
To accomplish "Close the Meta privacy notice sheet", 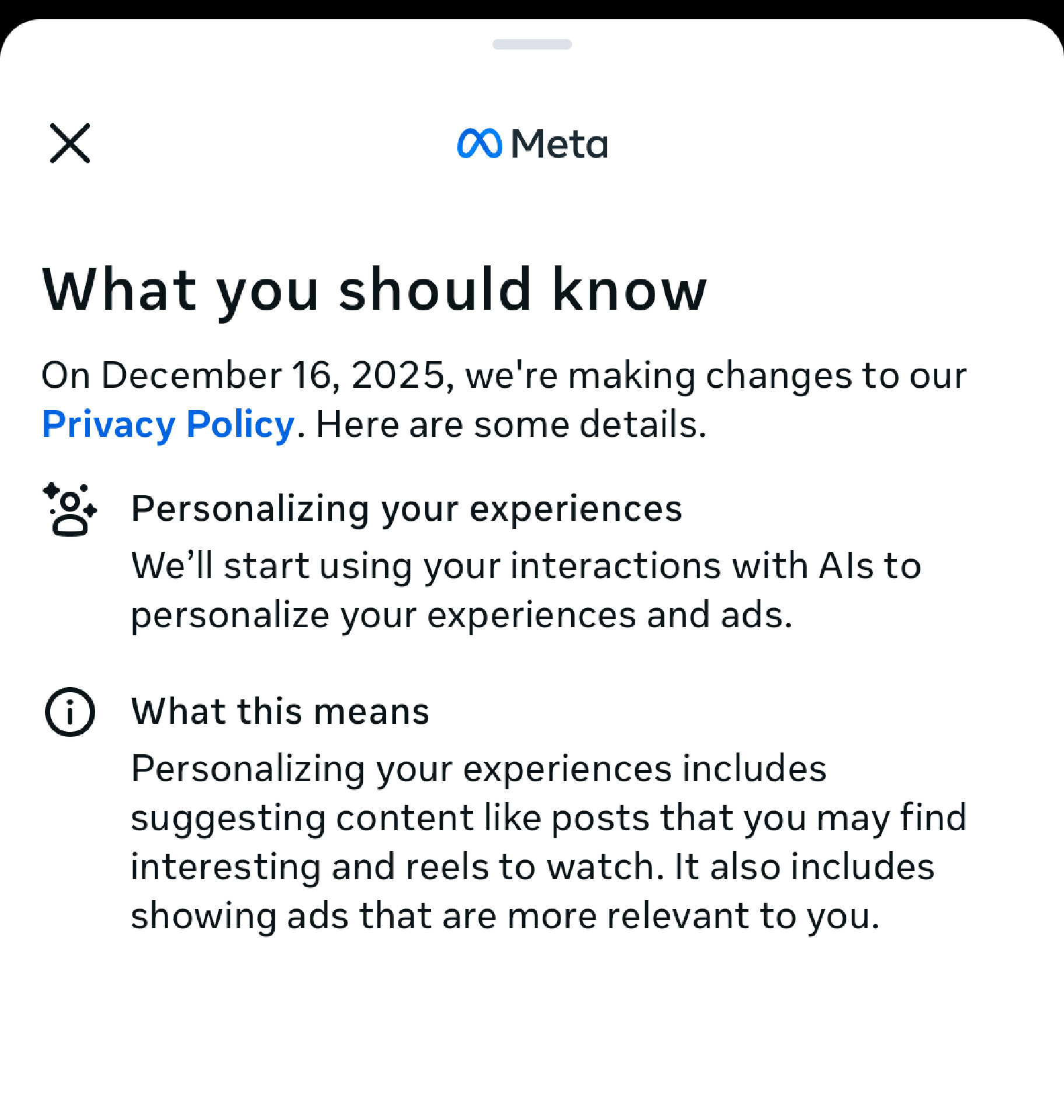I will [70, 143].
